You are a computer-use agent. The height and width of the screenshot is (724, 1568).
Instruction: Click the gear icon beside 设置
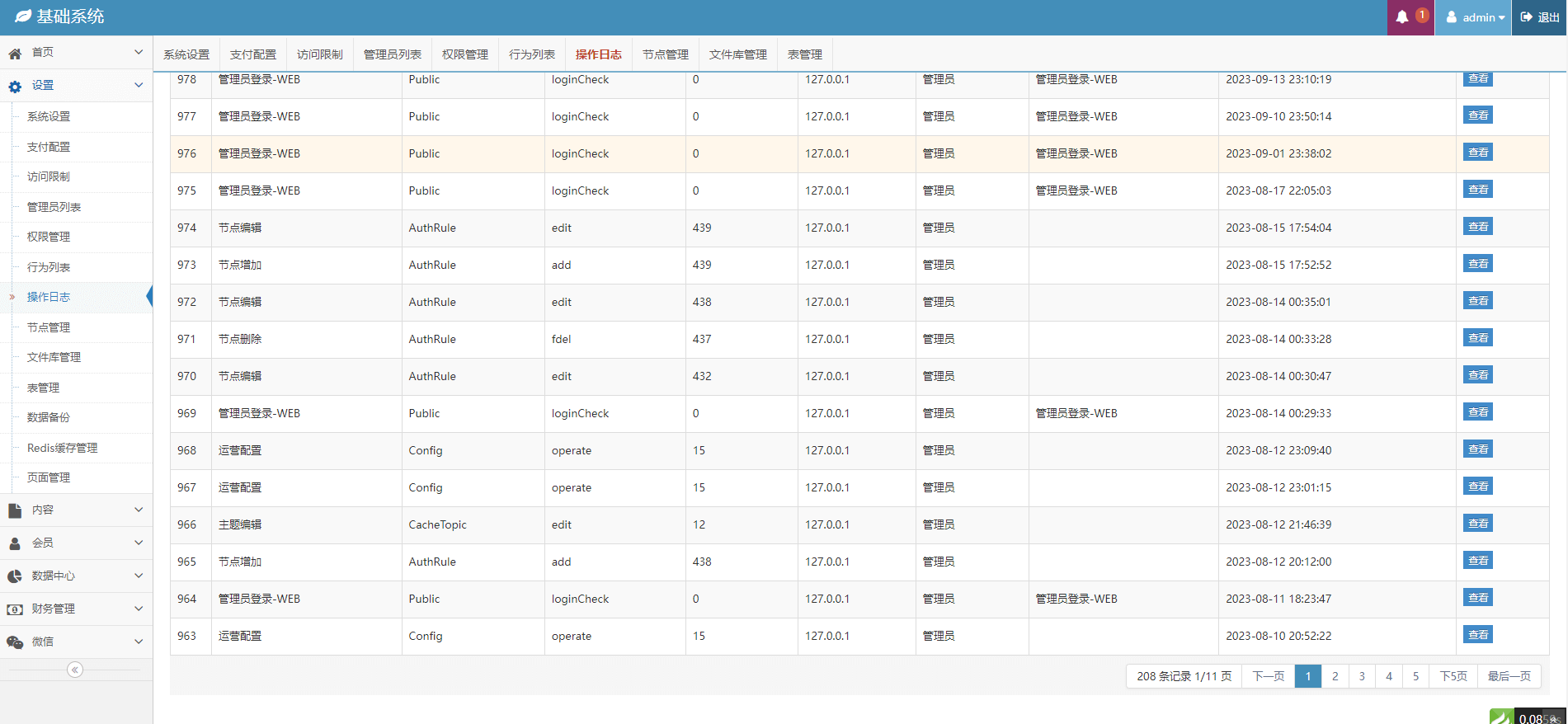coord(15,87)
